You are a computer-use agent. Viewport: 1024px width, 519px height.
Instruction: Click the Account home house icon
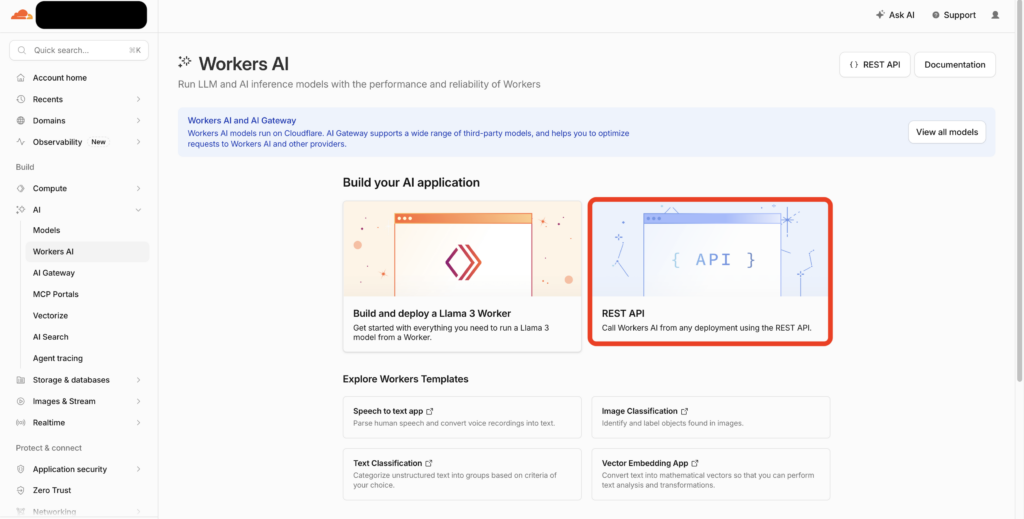21,78
